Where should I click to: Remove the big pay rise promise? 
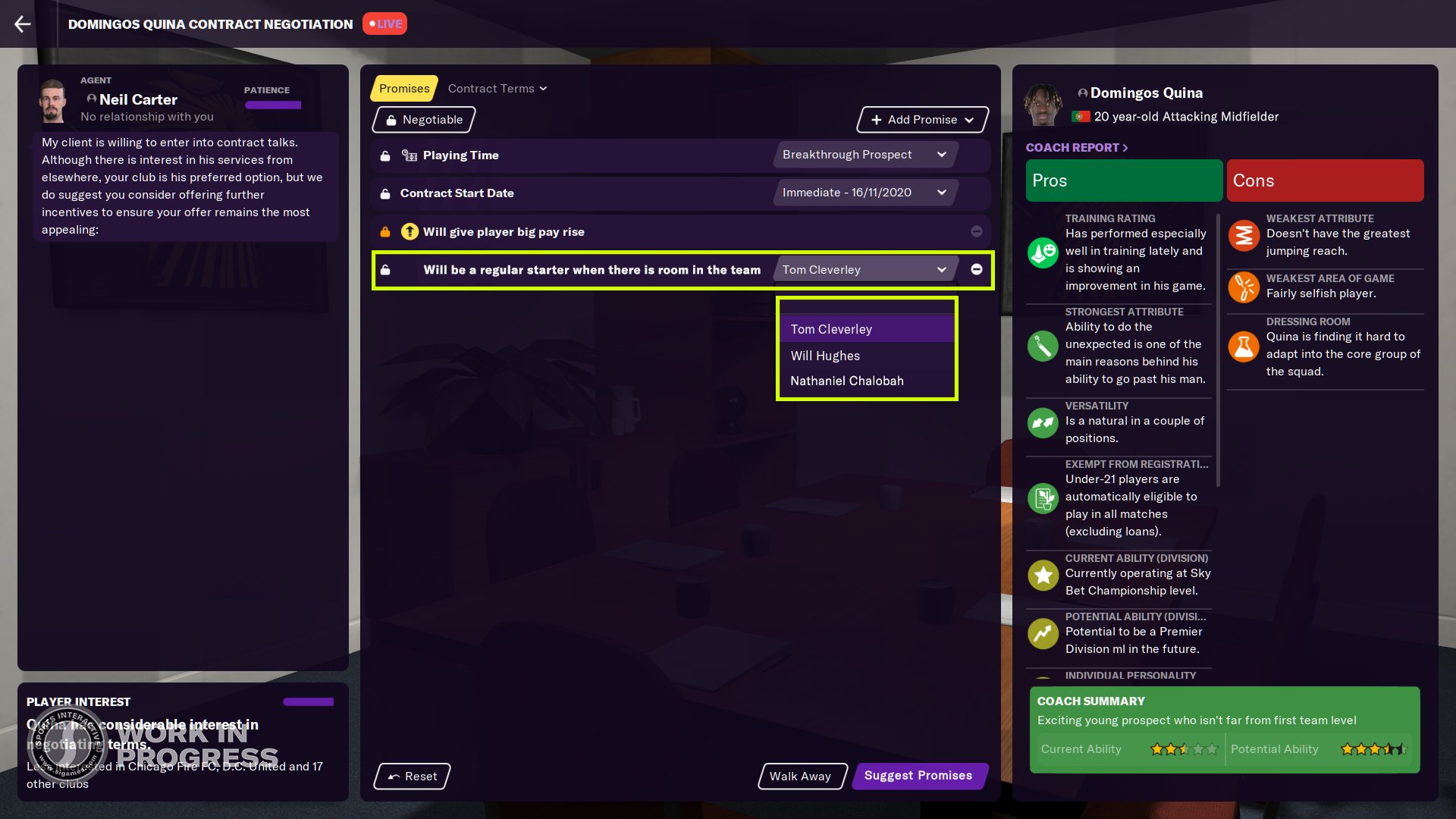pos(977,232)
